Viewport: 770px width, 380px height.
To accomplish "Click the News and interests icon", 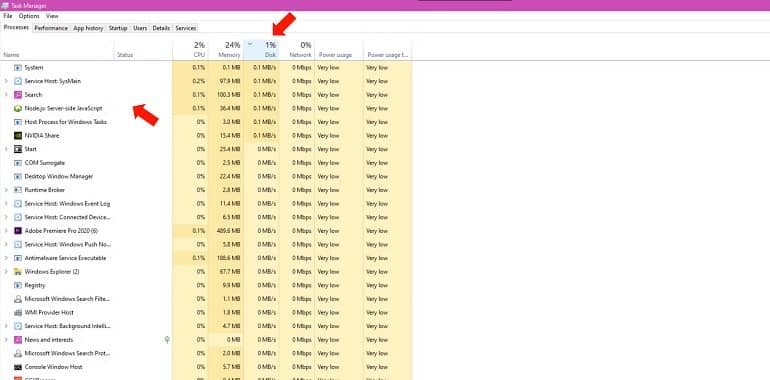I will [x=18, y=340].
